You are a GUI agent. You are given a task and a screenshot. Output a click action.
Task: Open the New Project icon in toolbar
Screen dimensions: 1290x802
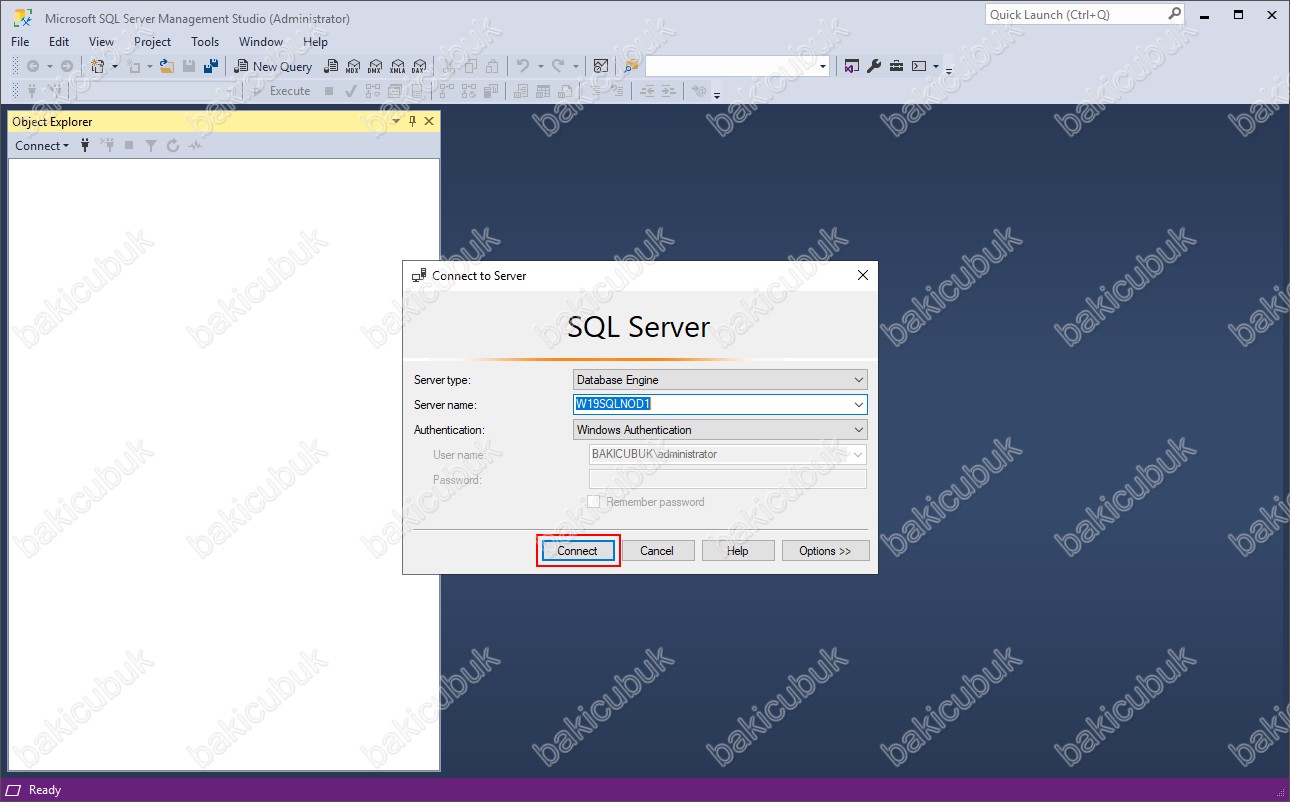98,66
